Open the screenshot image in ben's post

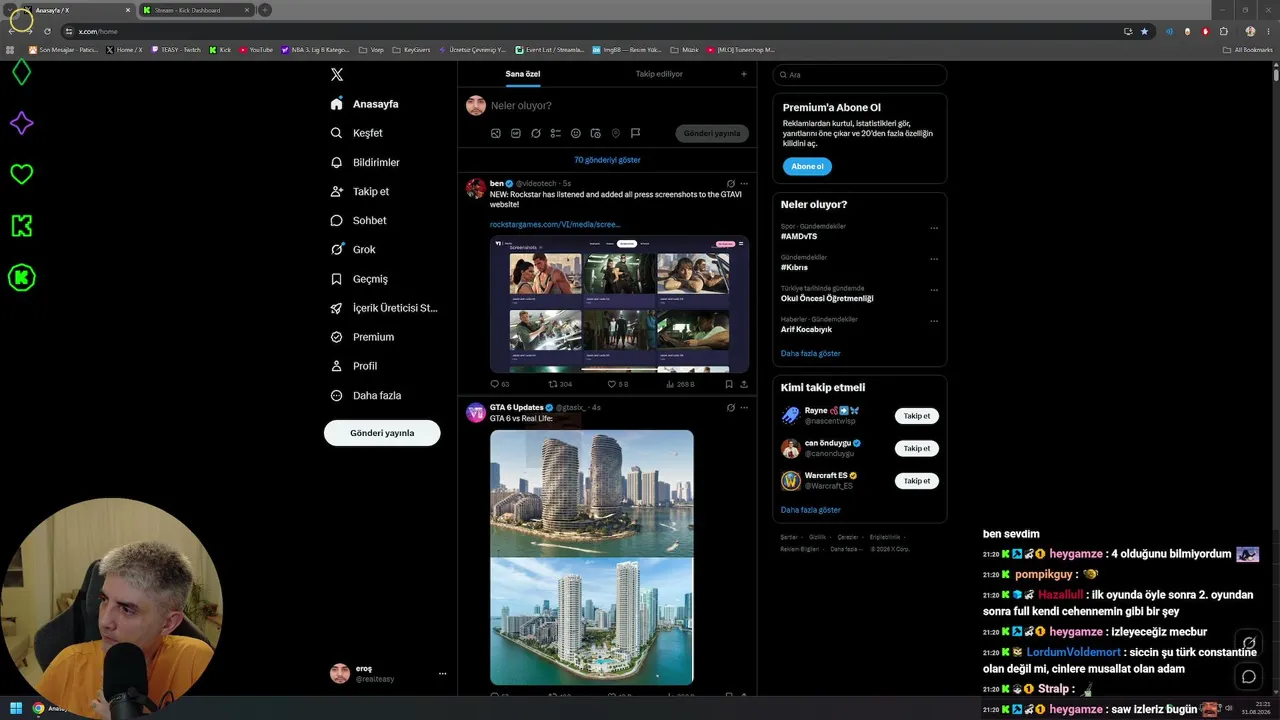[619, 304]
